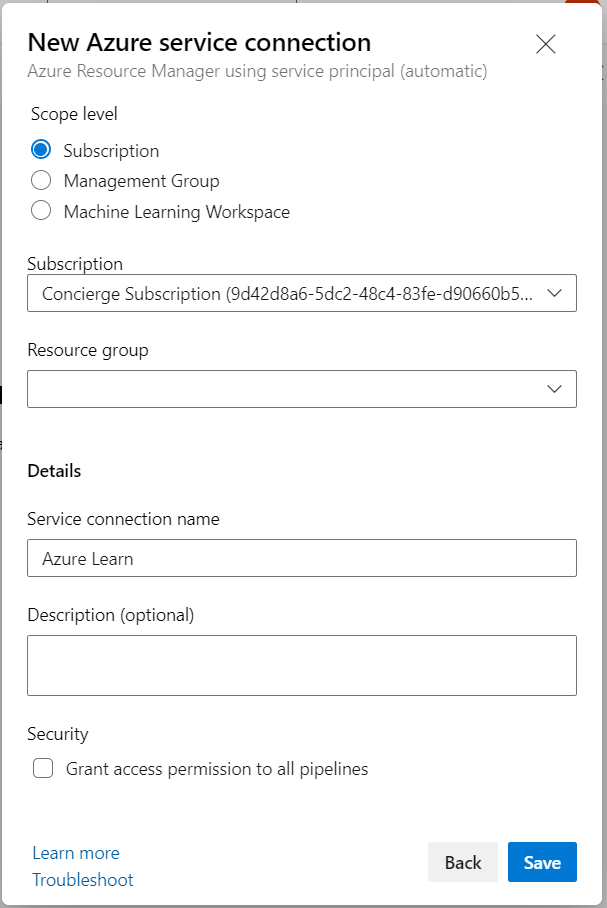Click inside the Service connection name field

[300, 557]
